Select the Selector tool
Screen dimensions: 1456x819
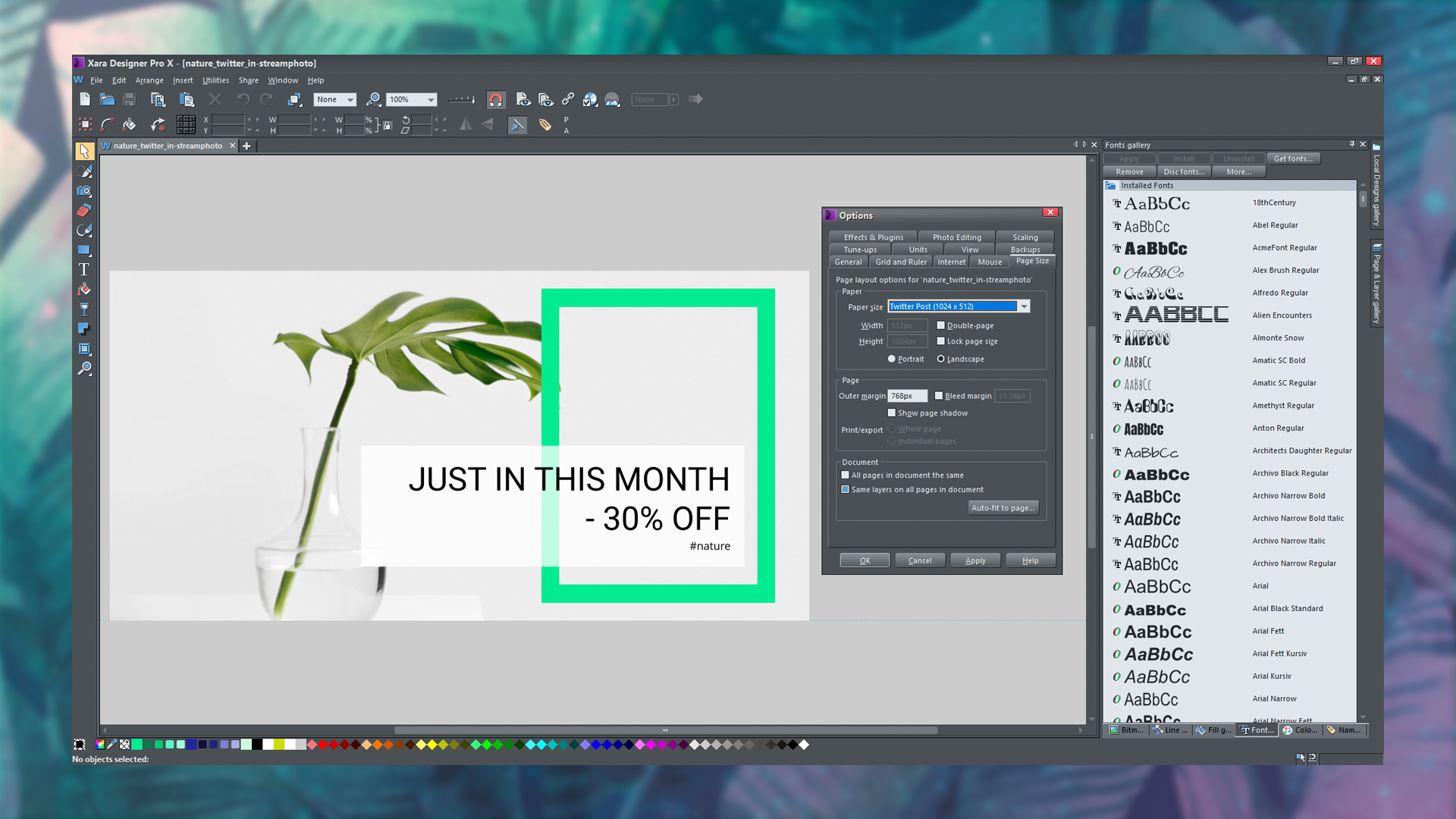click(x=85, y=152)
